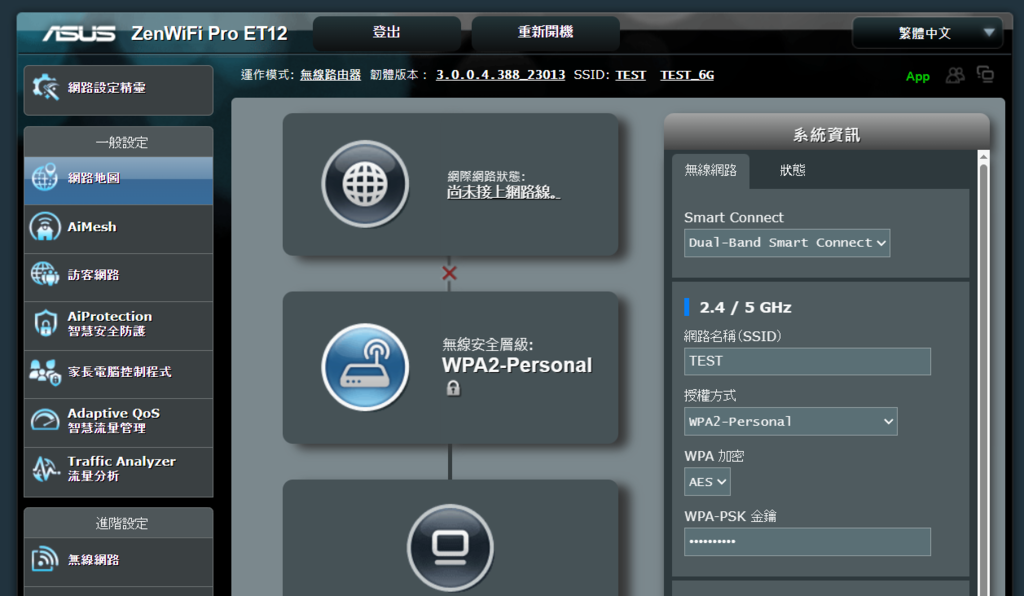
Task: Click the WPA-PSK 金鑰 password field
Action: coord(807,542)
